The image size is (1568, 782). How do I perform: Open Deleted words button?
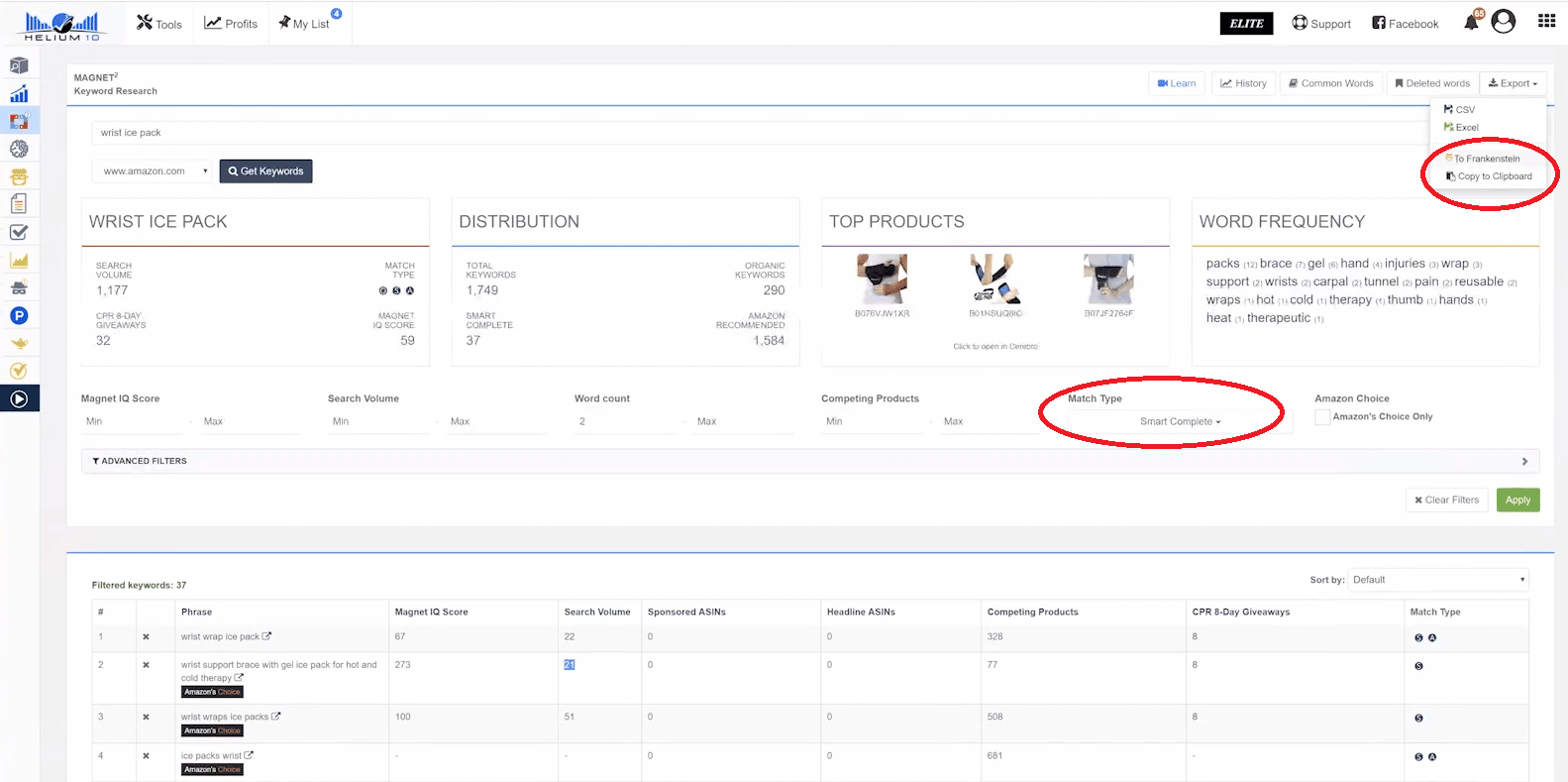click(x=1432, y=83)
